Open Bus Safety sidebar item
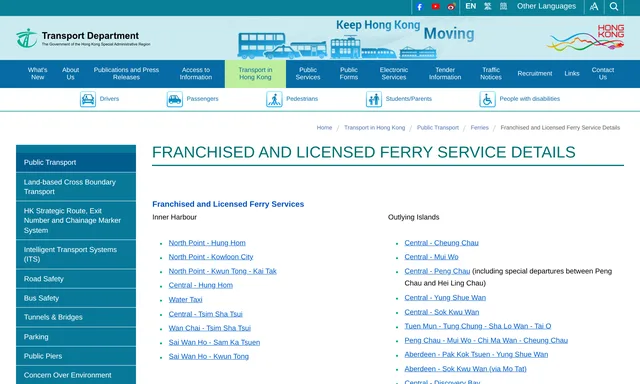Viewport: 640px width, 384px height. coord(76,298)
